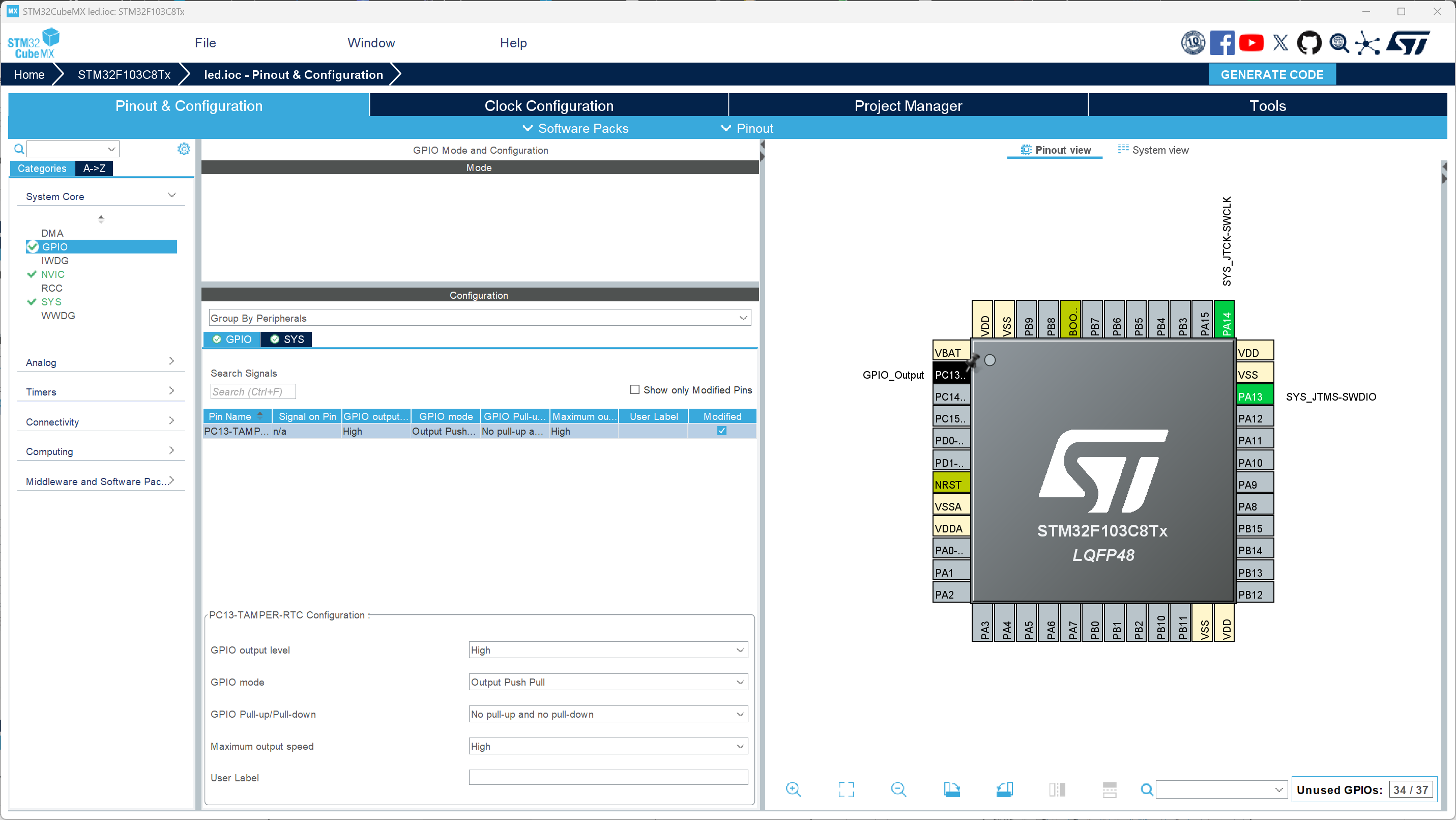Collapse the System Core category

101,196
